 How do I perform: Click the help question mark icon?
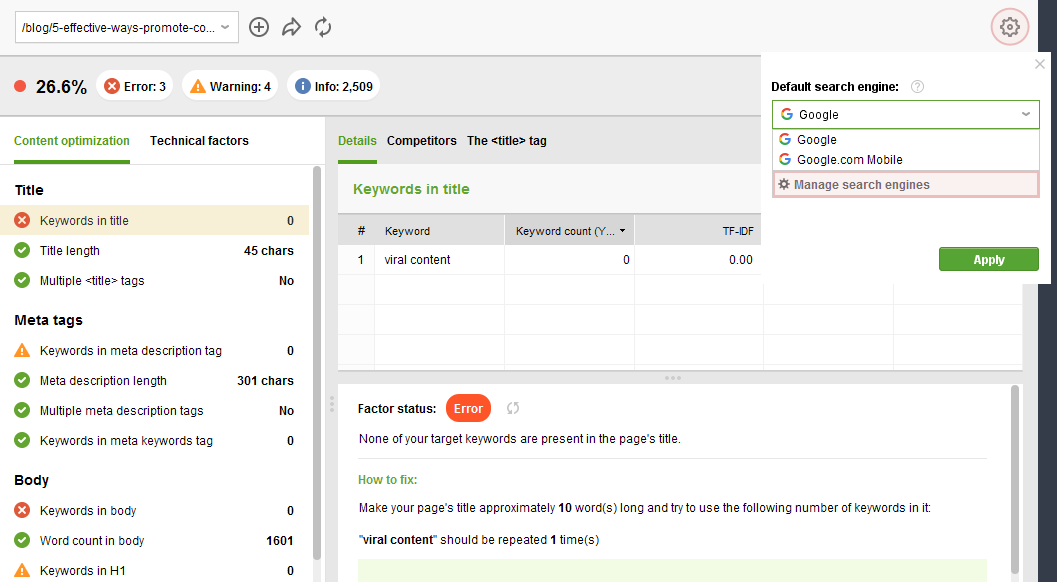pos(917,86)
